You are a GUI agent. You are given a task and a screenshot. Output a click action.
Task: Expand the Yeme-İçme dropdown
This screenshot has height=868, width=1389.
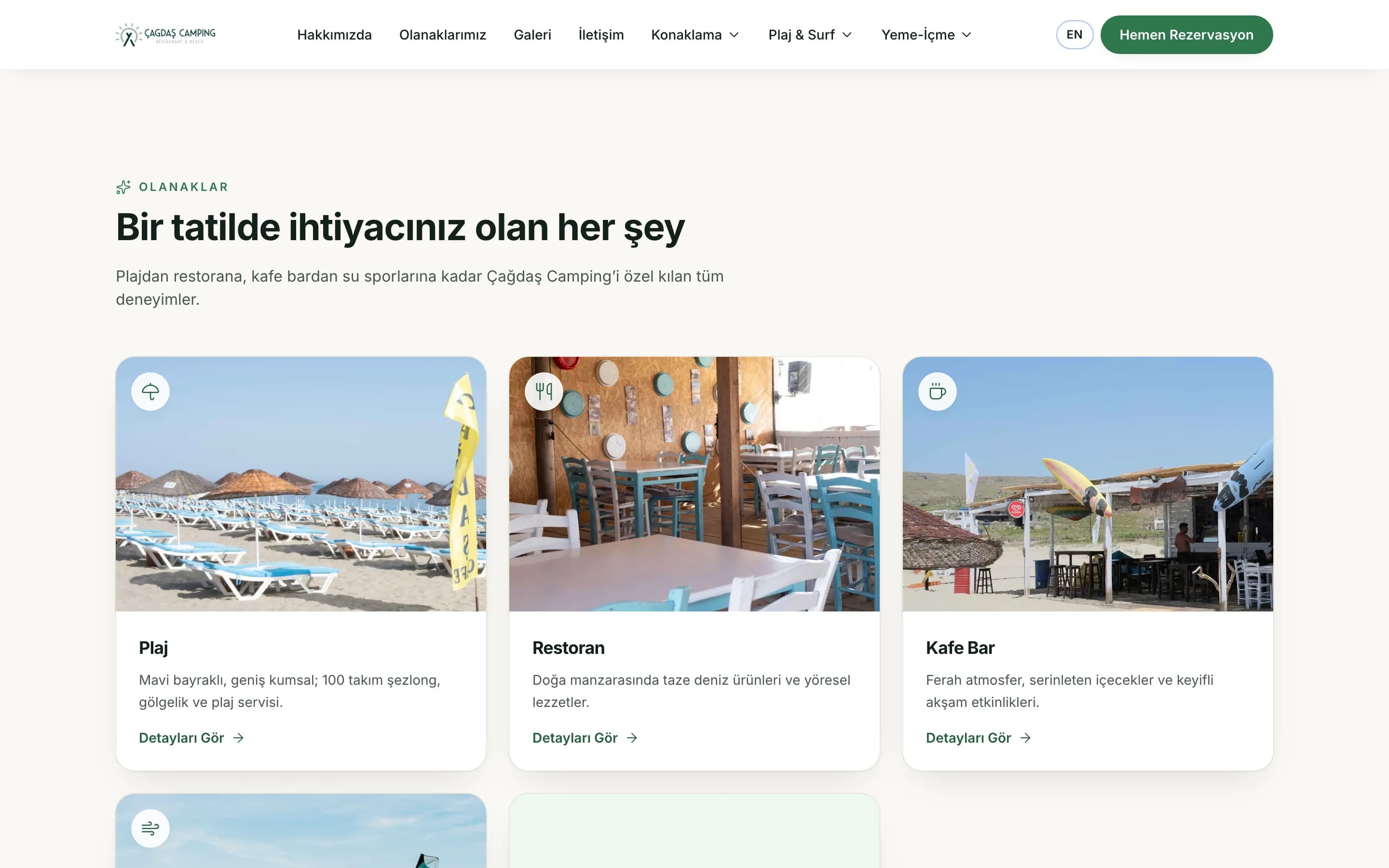click(x=926, y=34)
